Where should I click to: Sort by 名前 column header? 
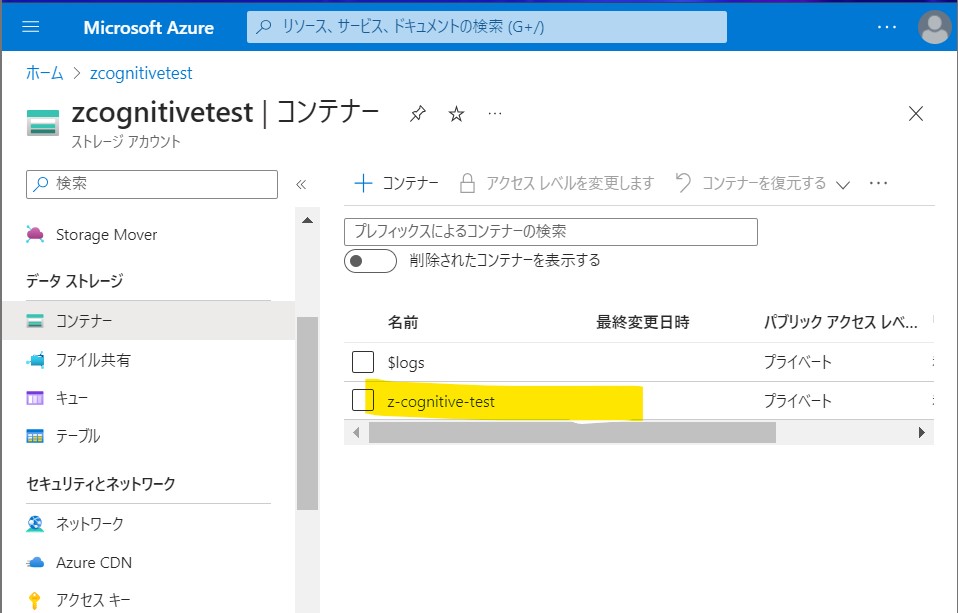[403, 322]
